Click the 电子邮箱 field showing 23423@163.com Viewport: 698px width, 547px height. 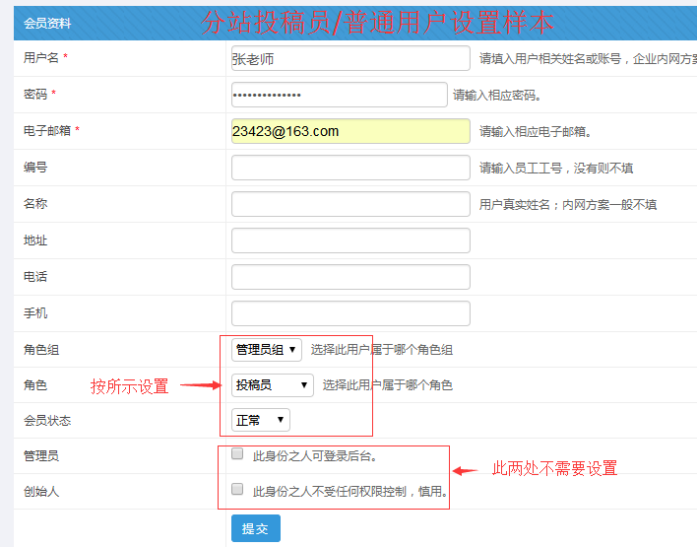tap(350, 132)
